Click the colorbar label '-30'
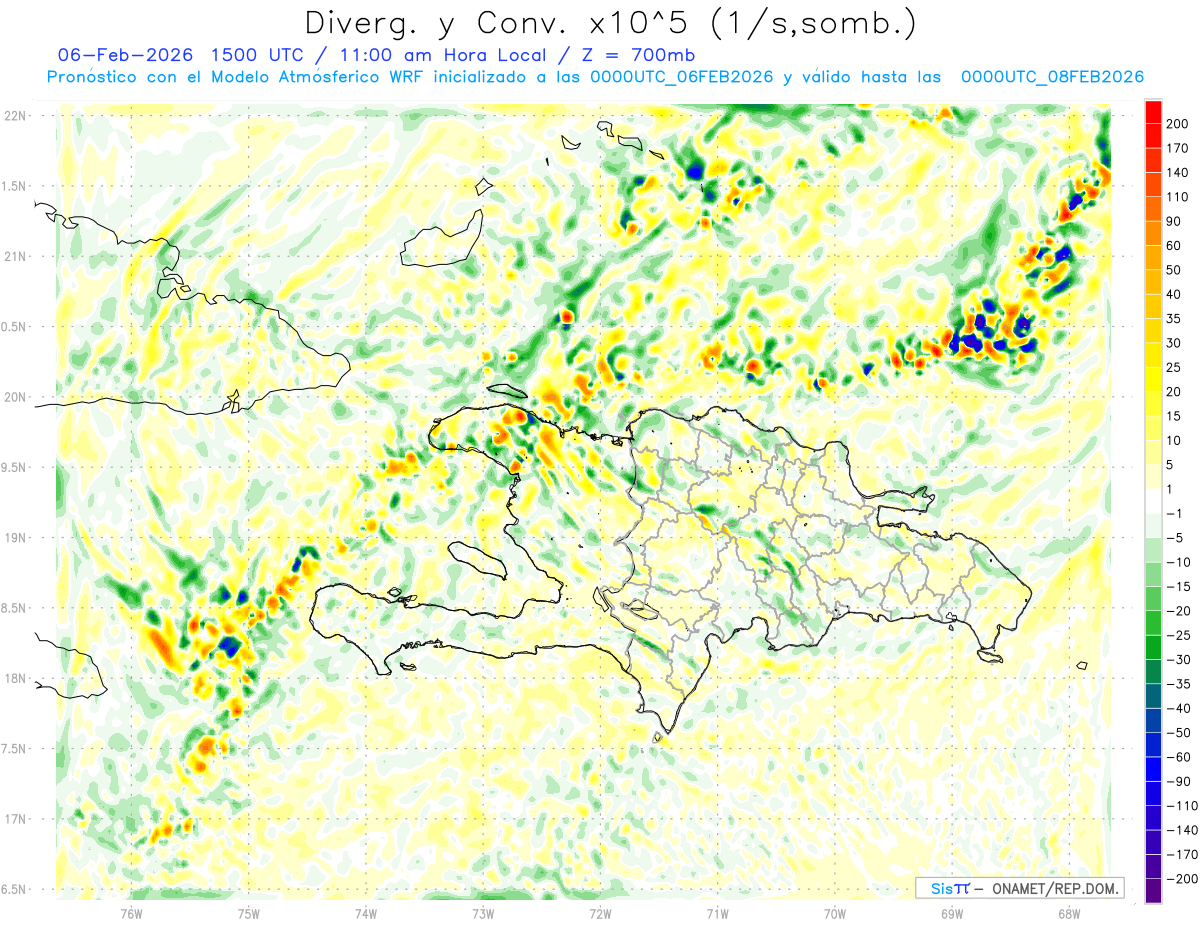 [1178, 659]
